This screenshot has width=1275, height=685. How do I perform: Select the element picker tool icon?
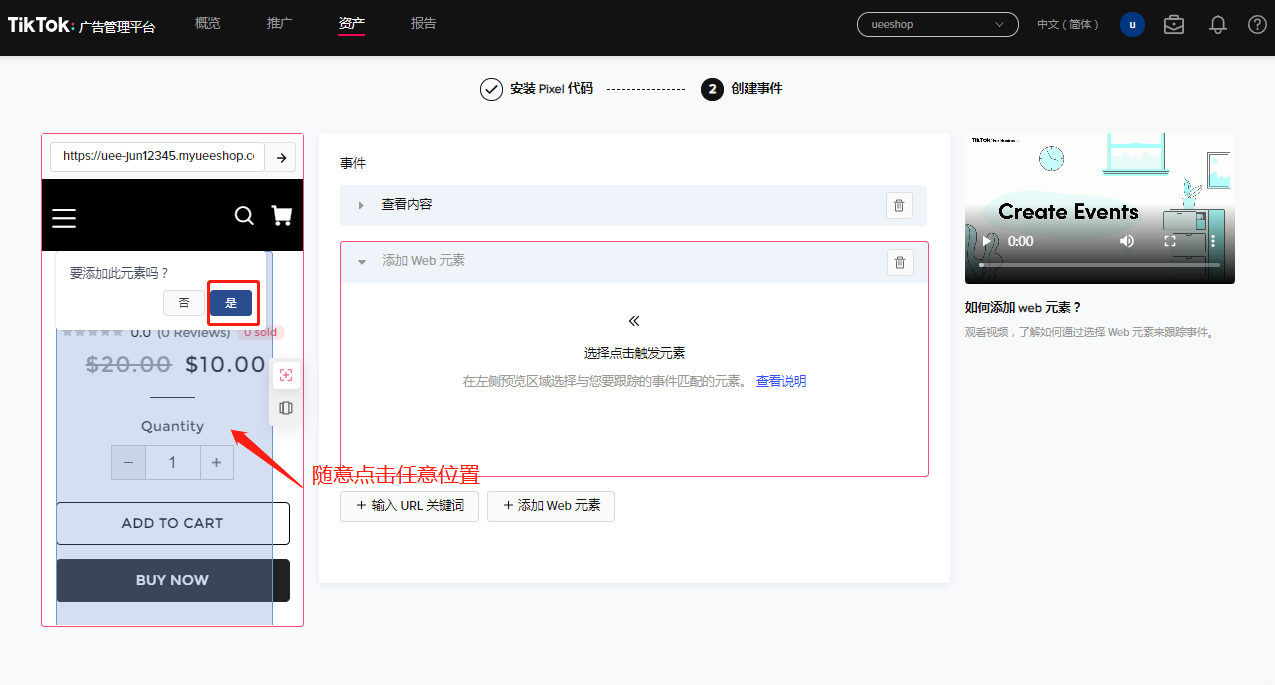[x=286, y=375]
